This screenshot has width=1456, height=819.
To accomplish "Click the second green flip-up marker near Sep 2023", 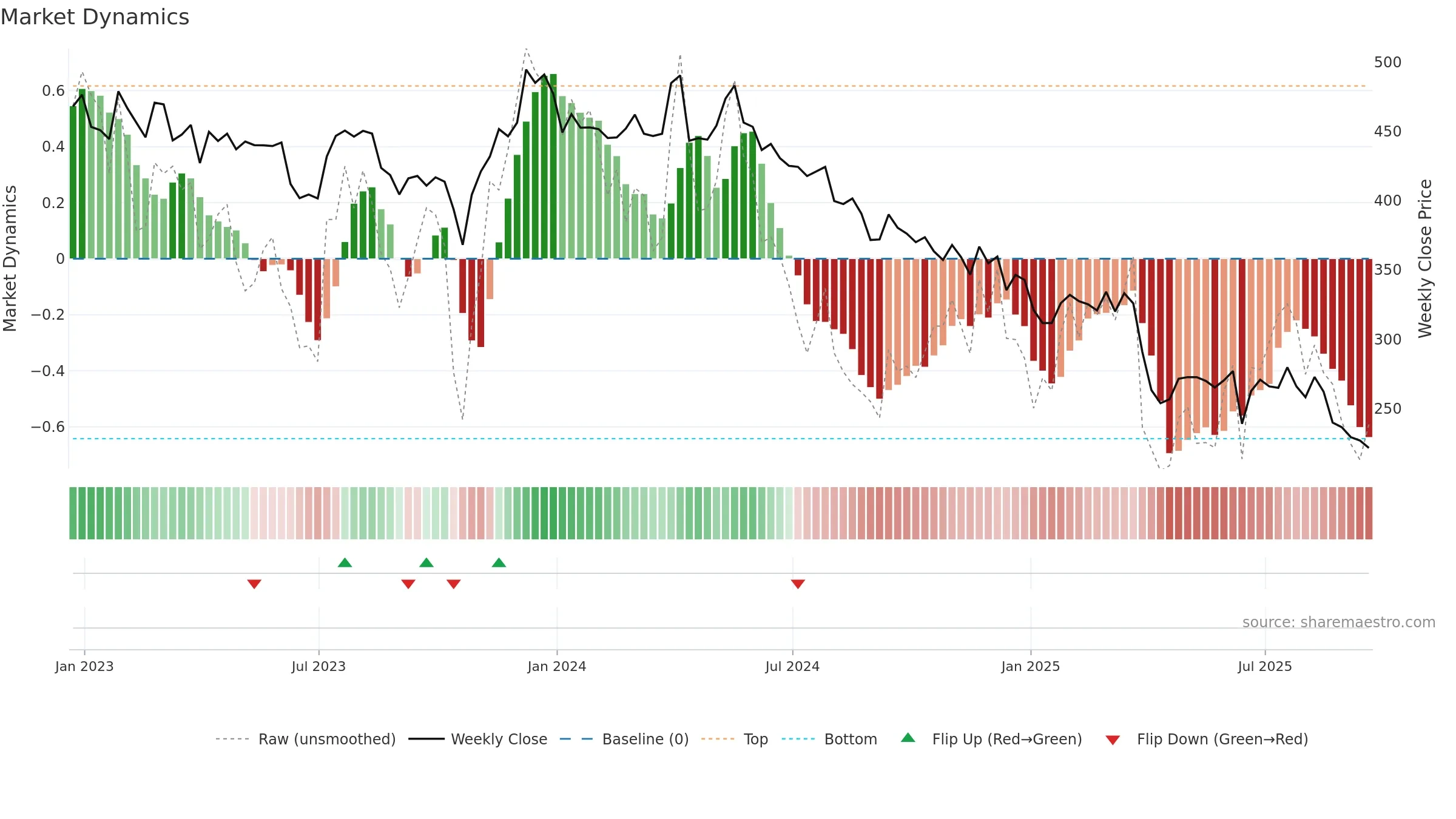I will 426,562.
